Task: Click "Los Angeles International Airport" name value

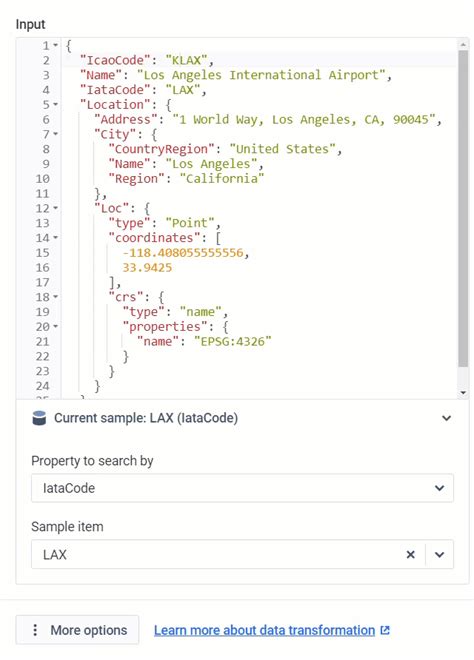Action: tap(261, 75)
